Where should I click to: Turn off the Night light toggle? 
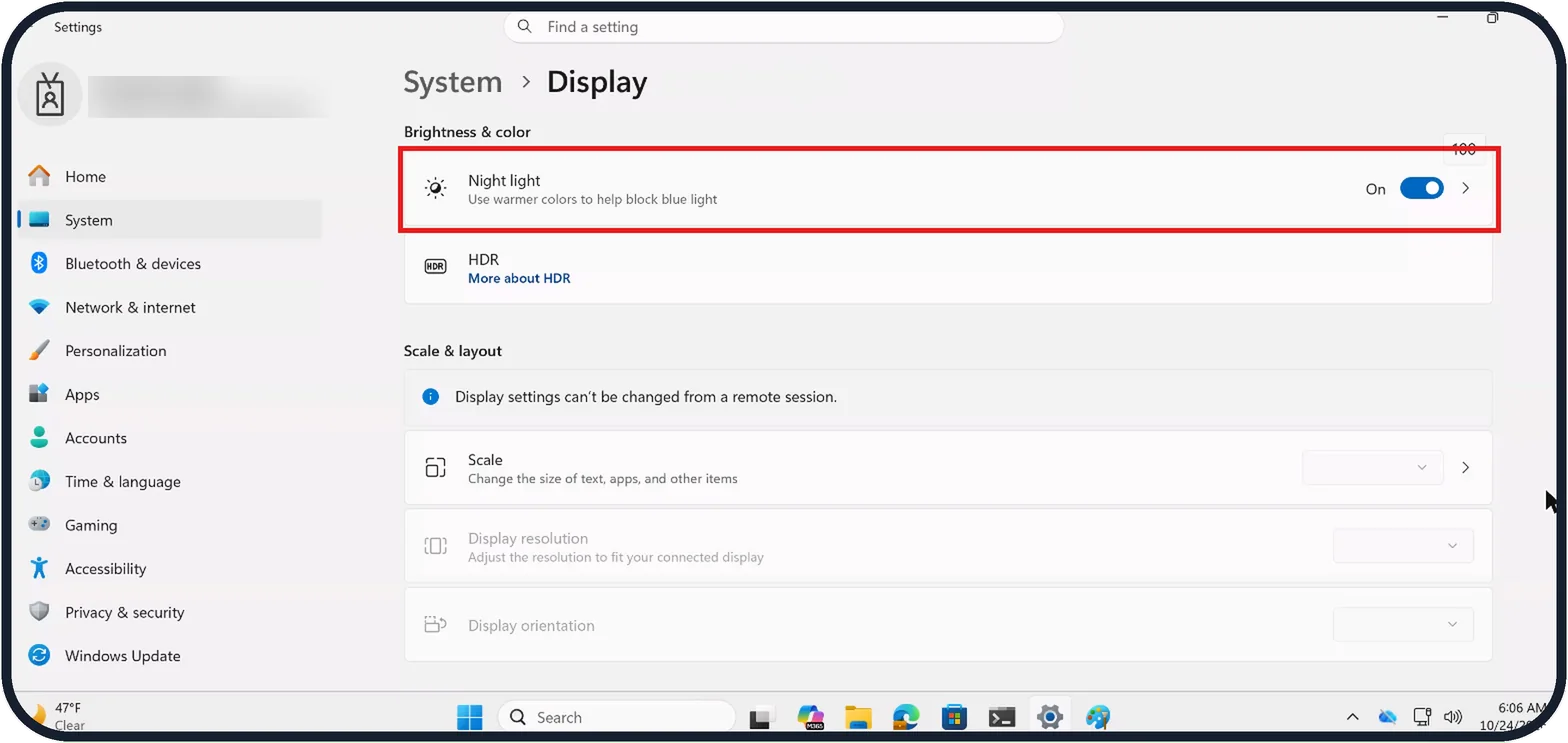1421,188
